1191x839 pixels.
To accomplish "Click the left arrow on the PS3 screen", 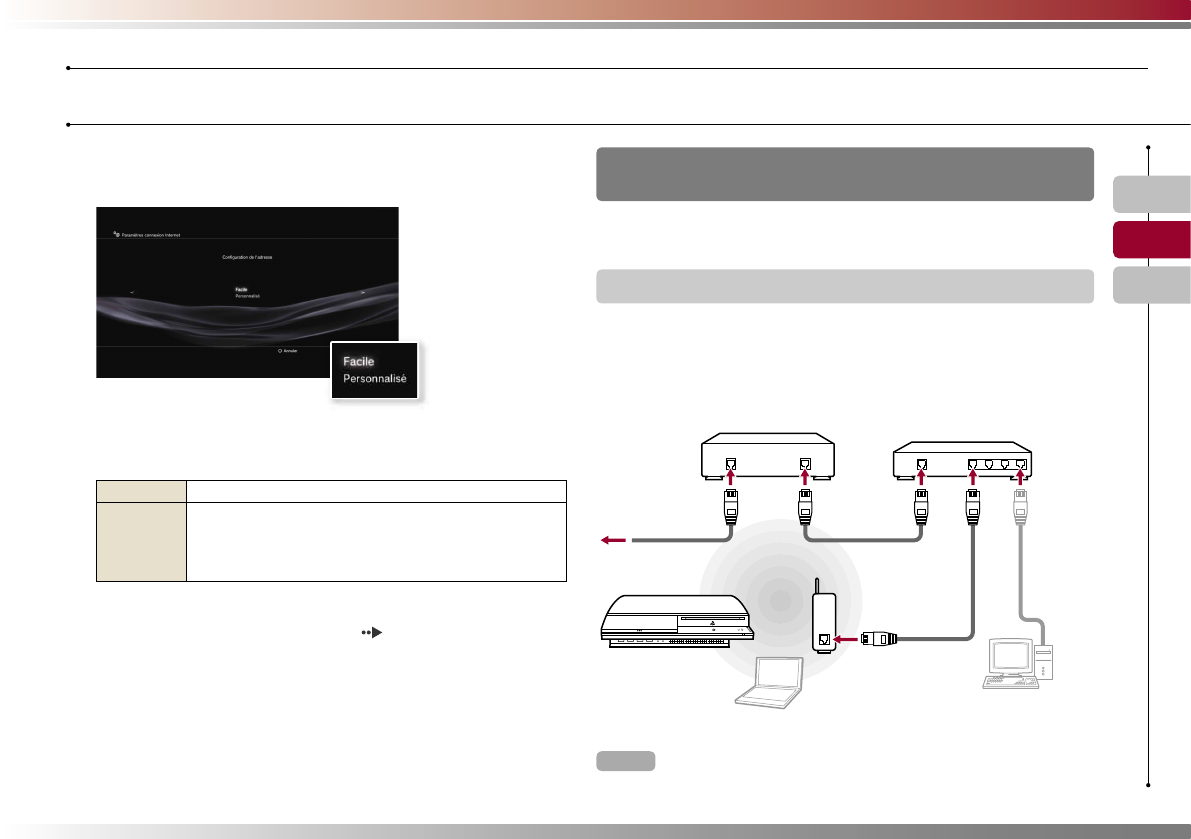I will (131, 292).
